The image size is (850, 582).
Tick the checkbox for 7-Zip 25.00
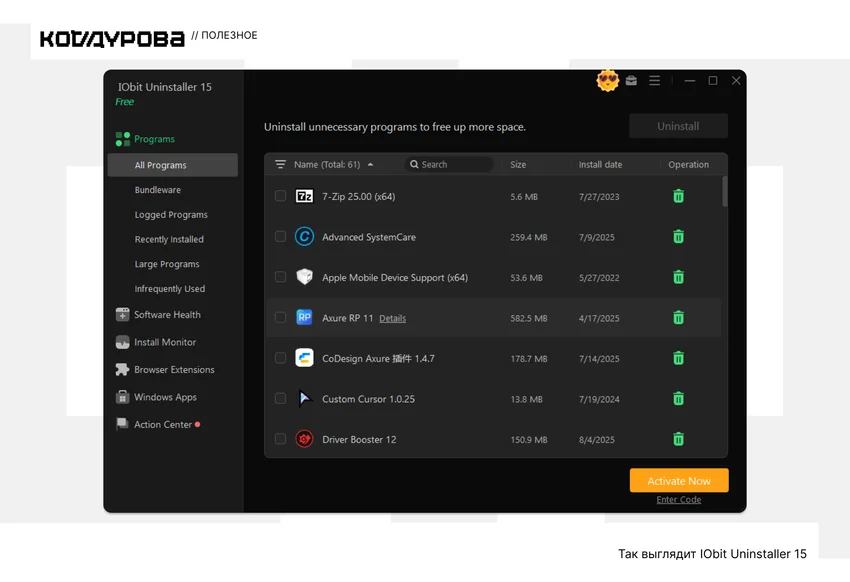[x=280, y=196]
